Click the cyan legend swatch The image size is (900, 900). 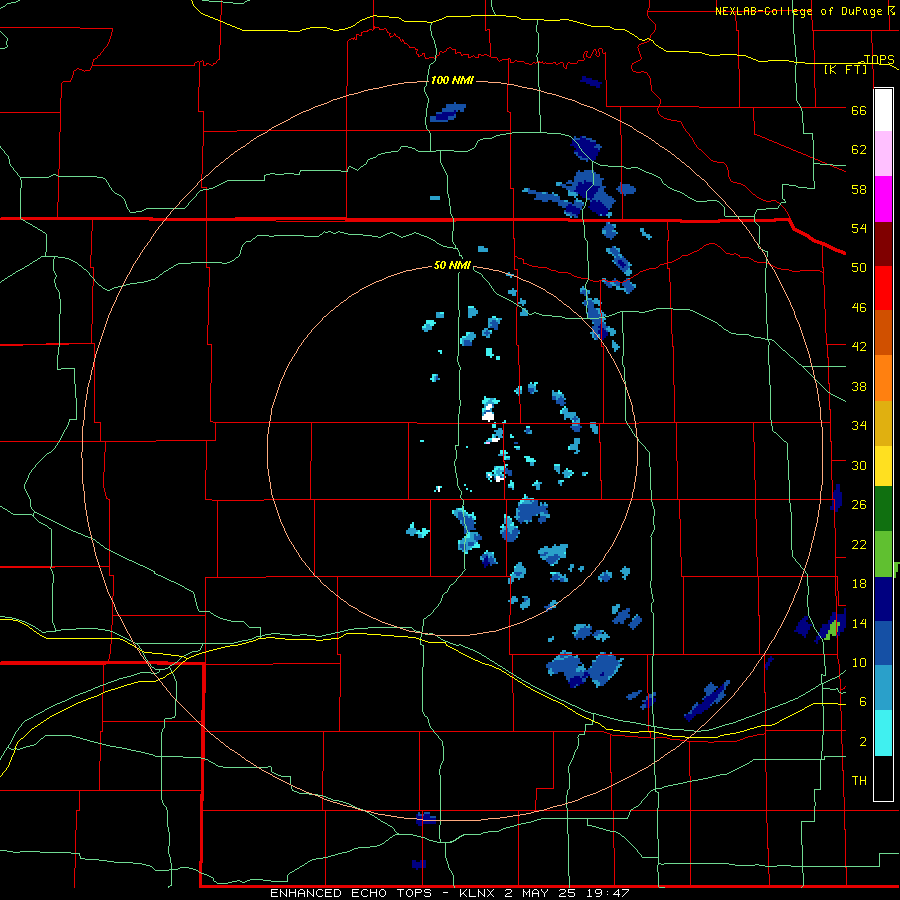pos(883,732)
